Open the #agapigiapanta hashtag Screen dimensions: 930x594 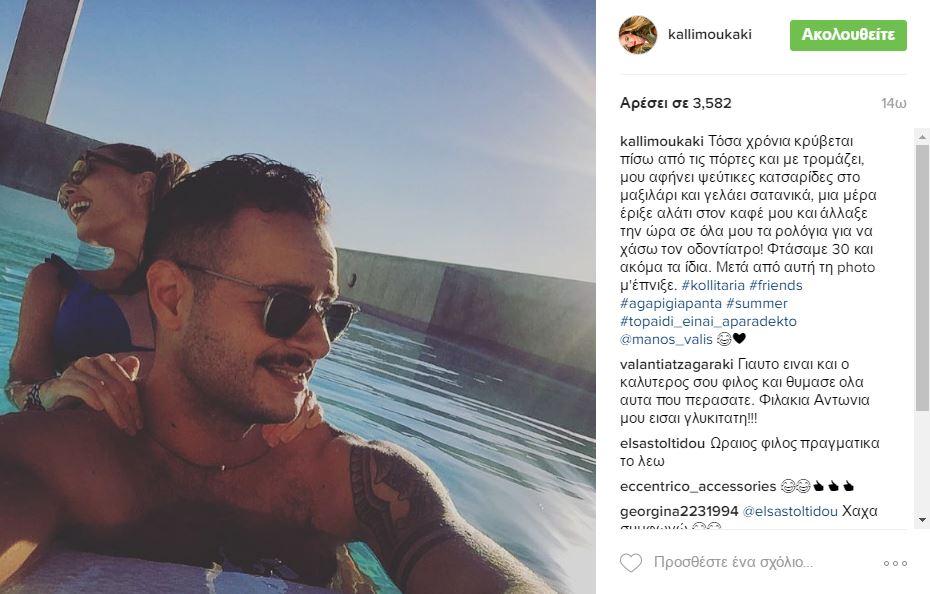(671, 303)
